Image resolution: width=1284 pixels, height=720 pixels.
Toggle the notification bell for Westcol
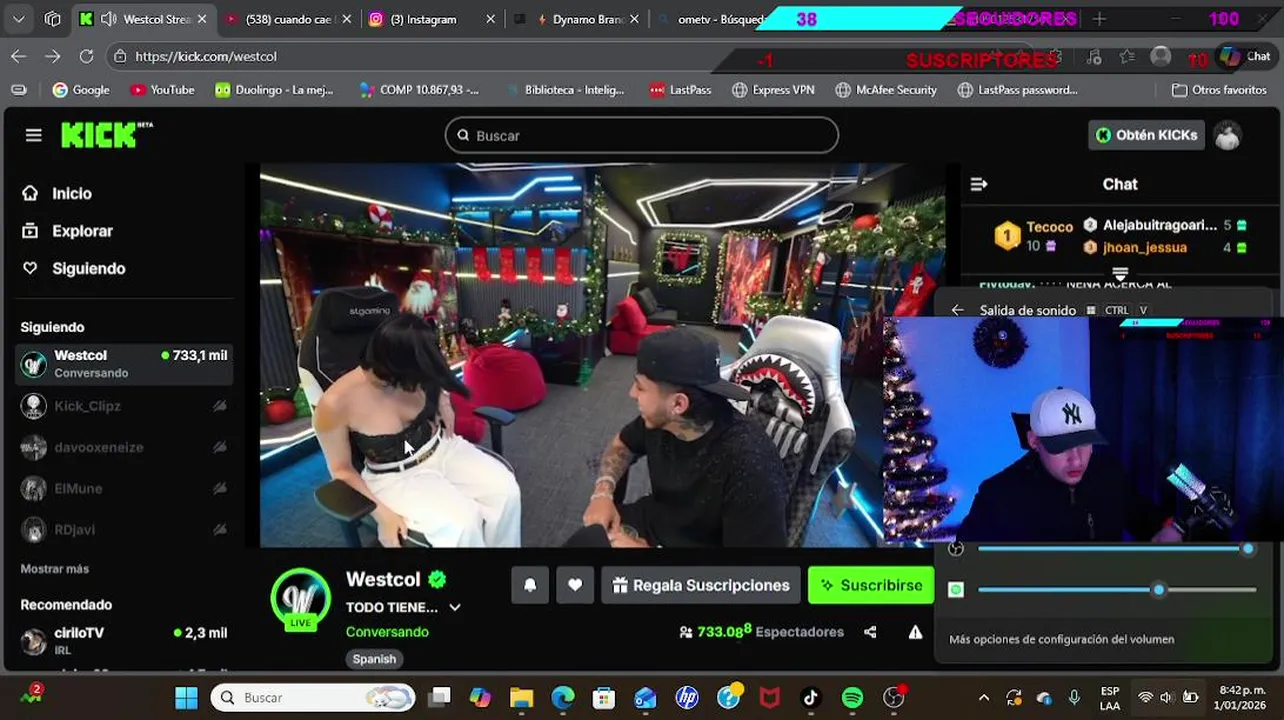[x=530, y=585]
